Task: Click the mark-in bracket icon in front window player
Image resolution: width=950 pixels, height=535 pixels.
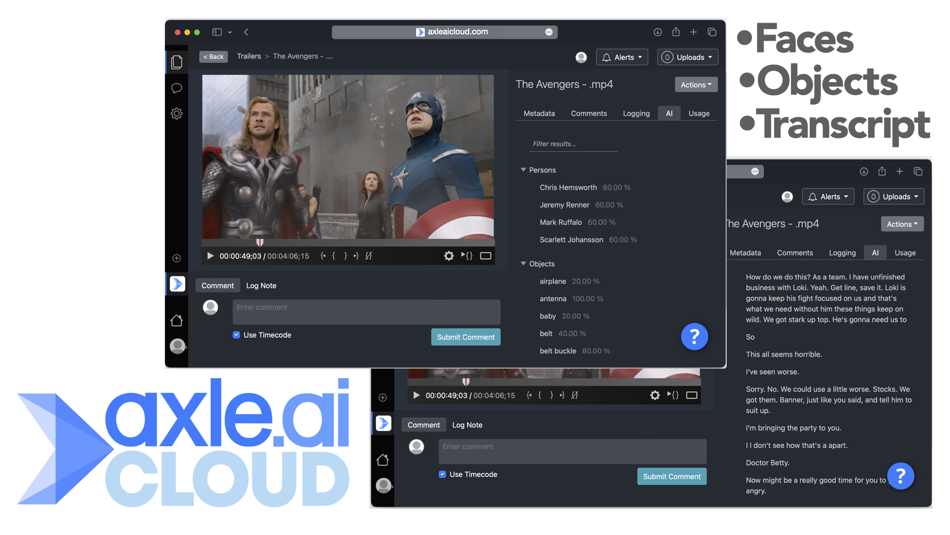Action: 334,256
